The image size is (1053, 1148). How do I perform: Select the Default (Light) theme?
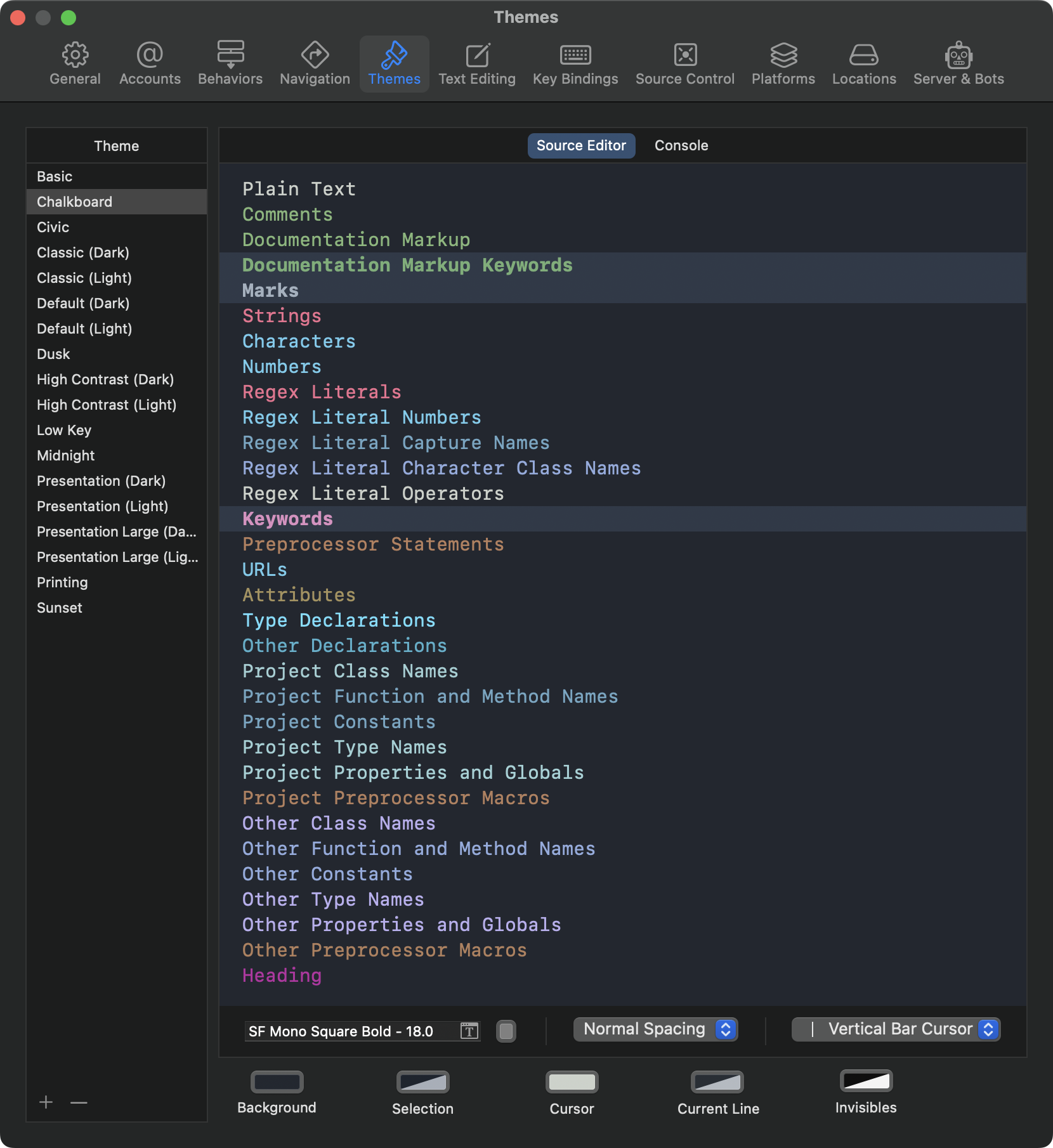[x=117, y=329]
